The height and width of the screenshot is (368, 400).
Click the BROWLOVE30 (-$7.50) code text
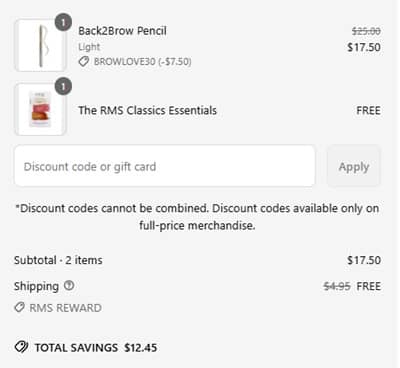(x=143, y=62)
